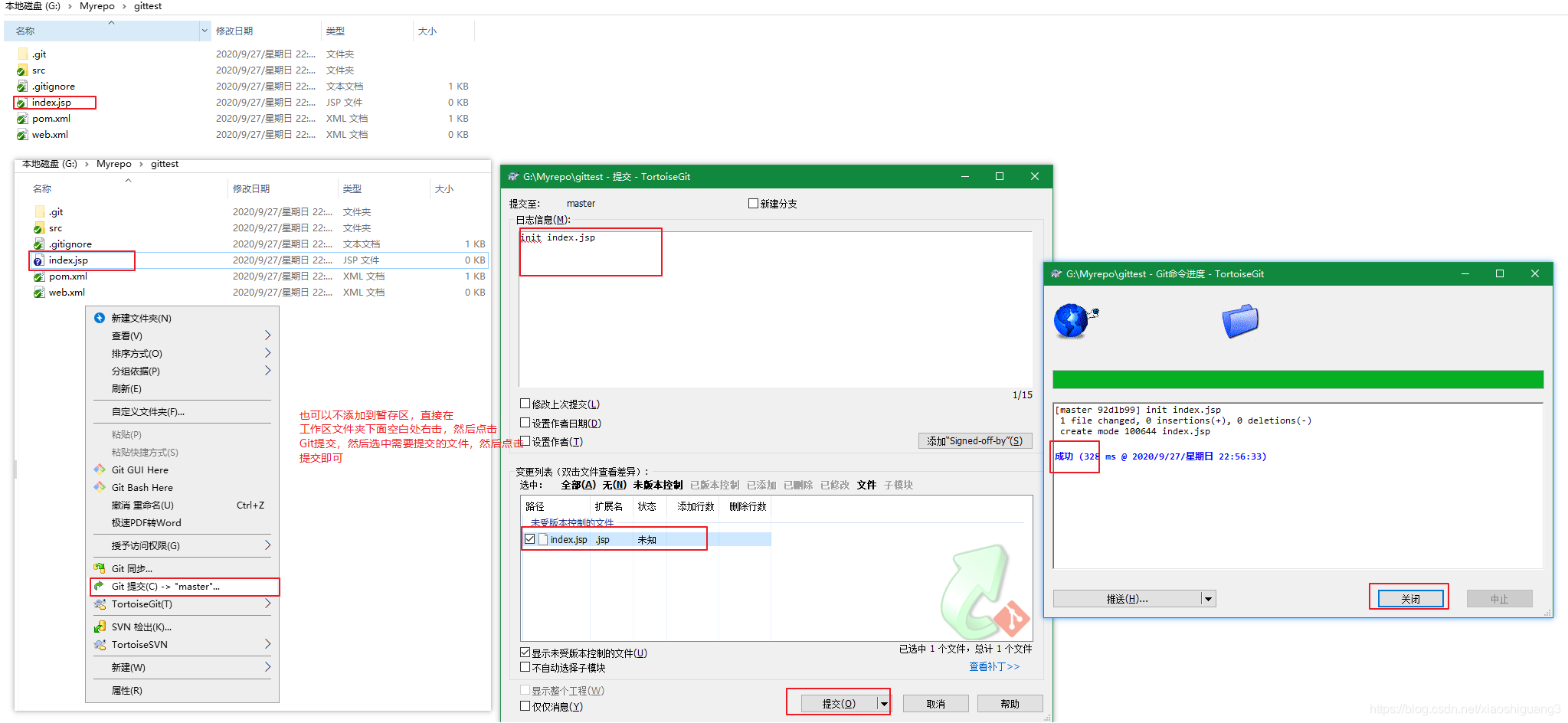Click the web.xml icon in lower explorer
The image size is (1568, 723).
(x=39, y=293)
